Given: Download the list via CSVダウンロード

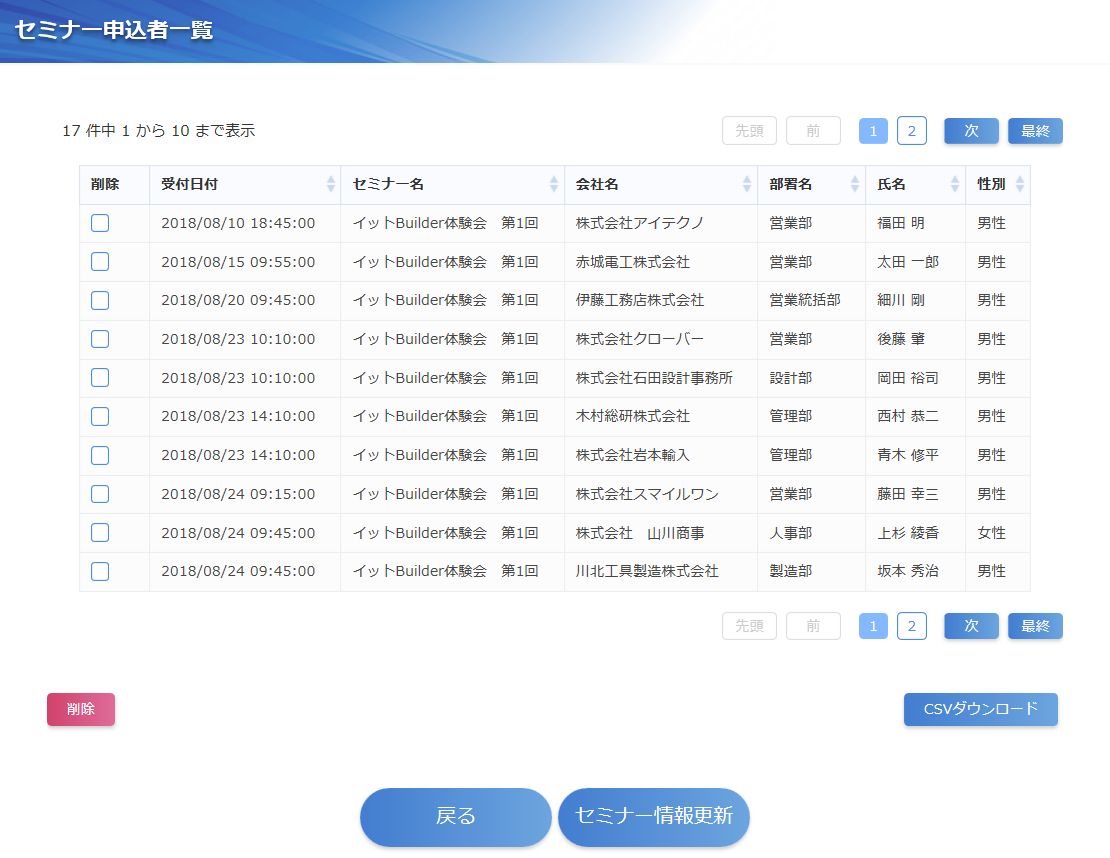Looking at the screenshot, I should pos(980,709).
